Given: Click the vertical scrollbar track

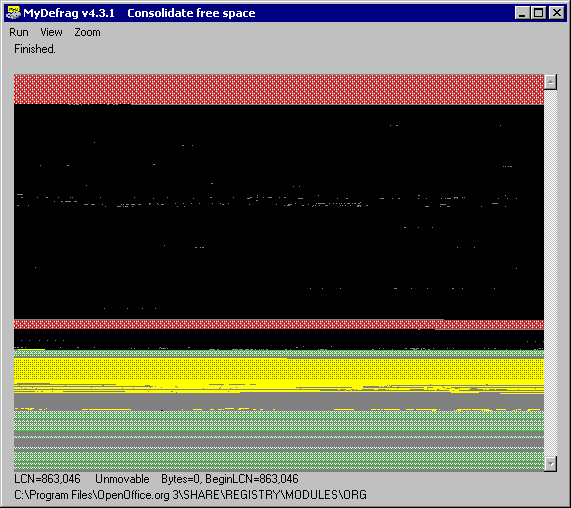Looking at the screenshot, I should click(x=551, y=273).
